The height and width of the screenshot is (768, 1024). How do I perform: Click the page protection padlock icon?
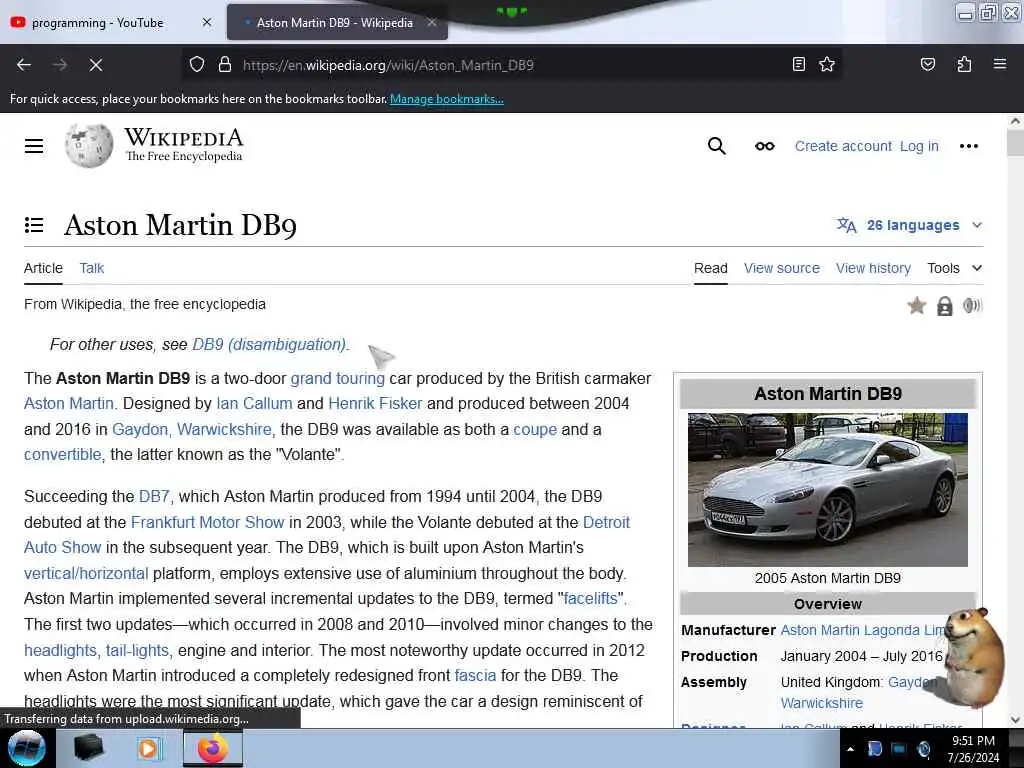[x=944, y=306]
